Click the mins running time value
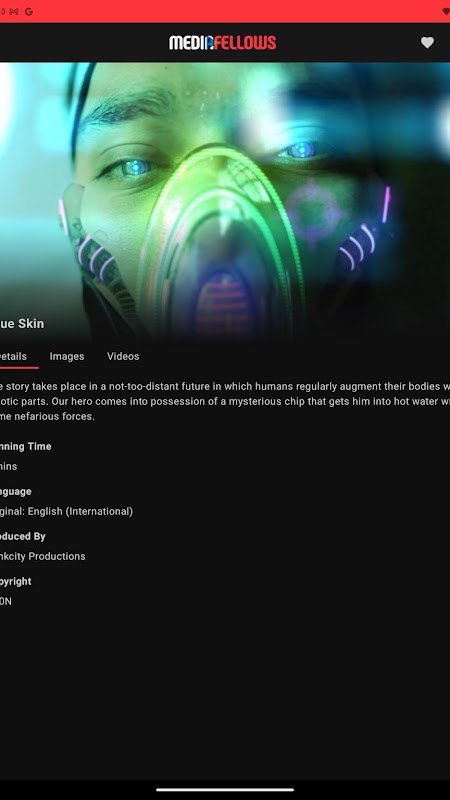The width and height of the screenshot is (450, 800). pyautogui.click(x=9, y=466)
